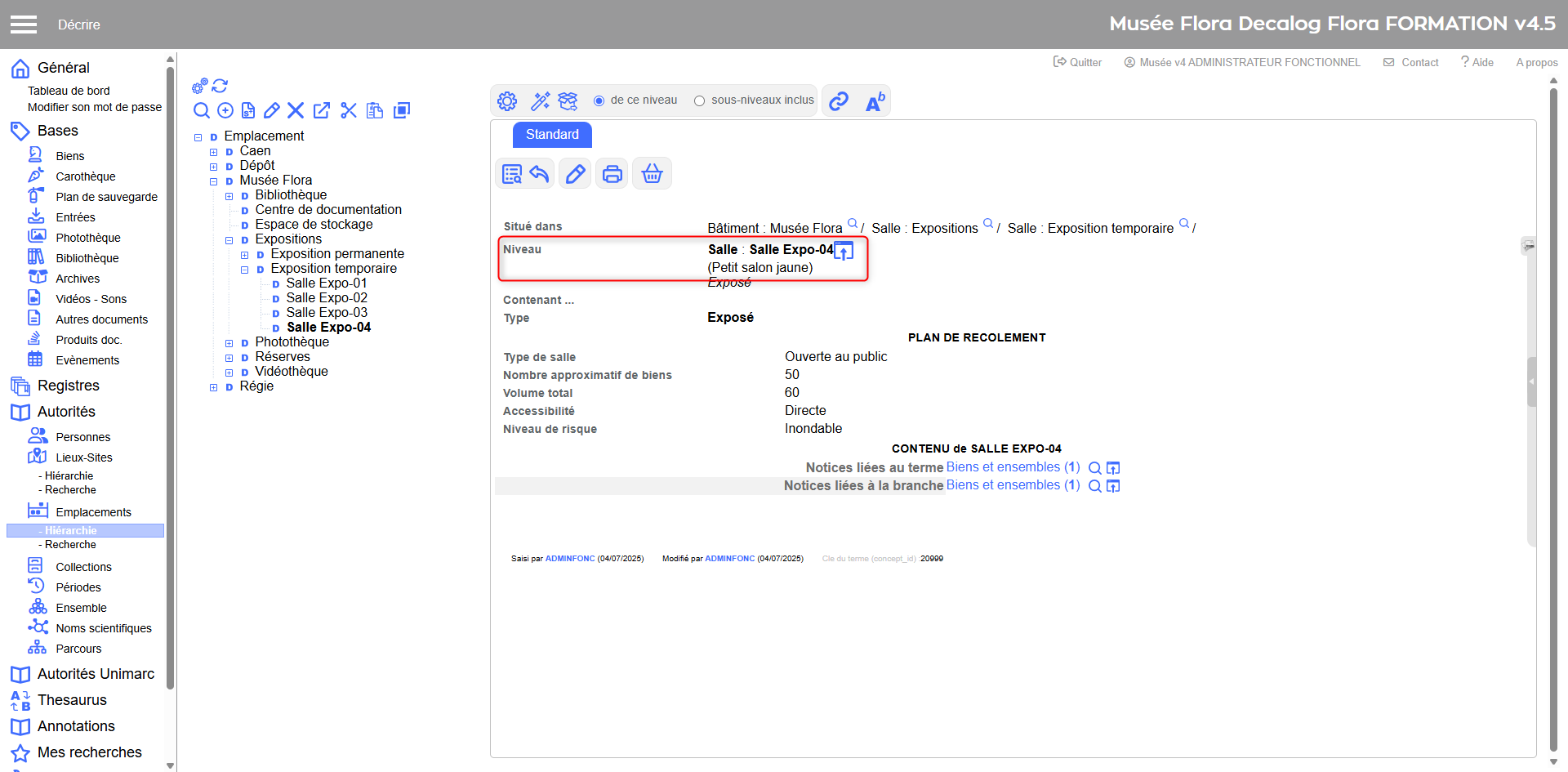1568x772 pixels.
Task: Click the scissors cut icon in tree toolbar
Action: tap(349, 110)
